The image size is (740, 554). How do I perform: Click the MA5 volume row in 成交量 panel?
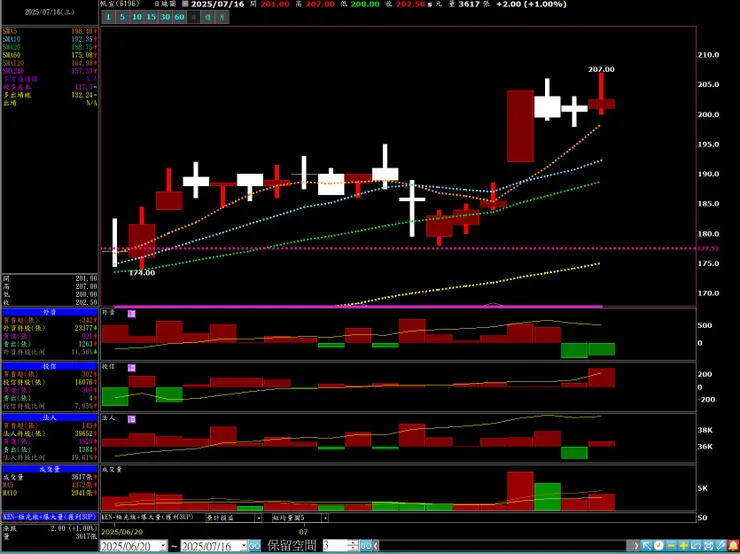click(50, 485)
